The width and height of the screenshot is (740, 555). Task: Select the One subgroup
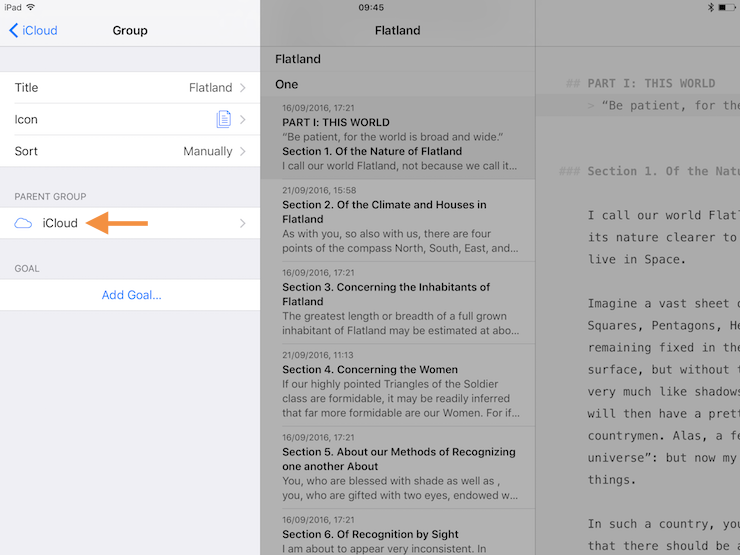point(397,84)
